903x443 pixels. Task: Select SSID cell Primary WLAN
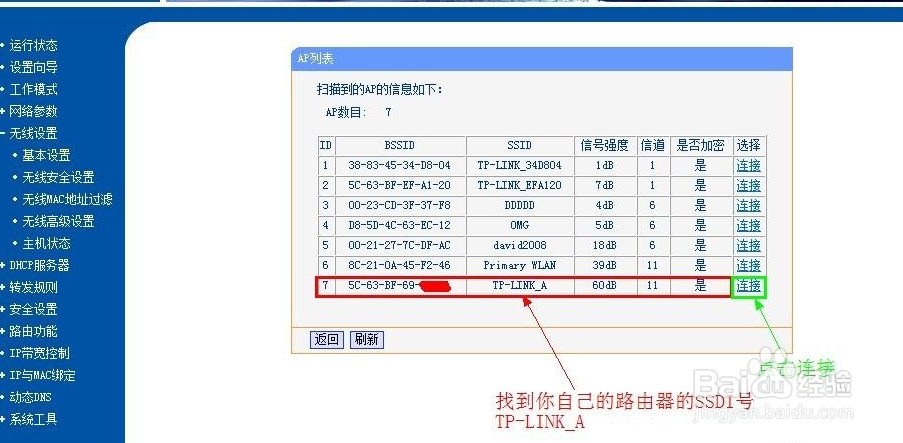(x=519, y=266)
